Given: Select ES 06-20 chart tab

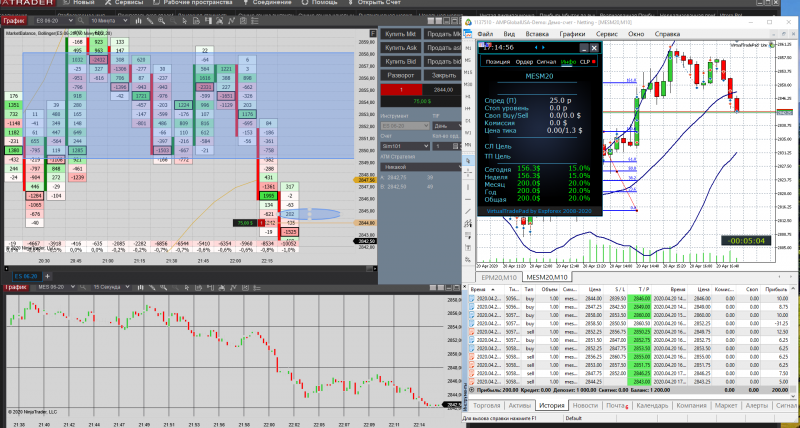Looking at the screenshot, I should [x=26, y=276].
